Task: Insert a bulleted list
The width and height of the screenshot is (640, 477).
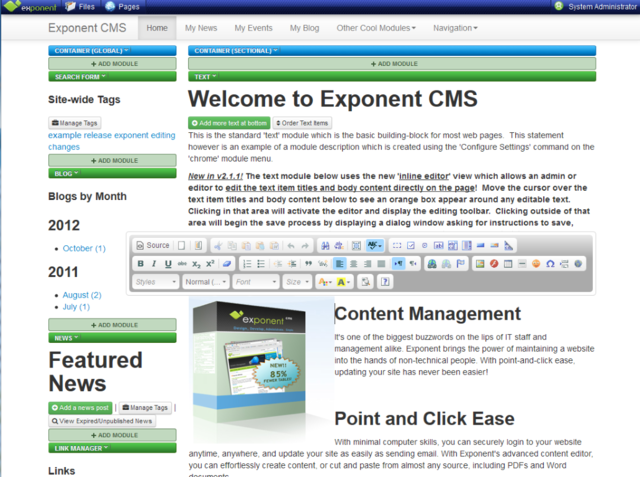Action: (x=261, y=264)
